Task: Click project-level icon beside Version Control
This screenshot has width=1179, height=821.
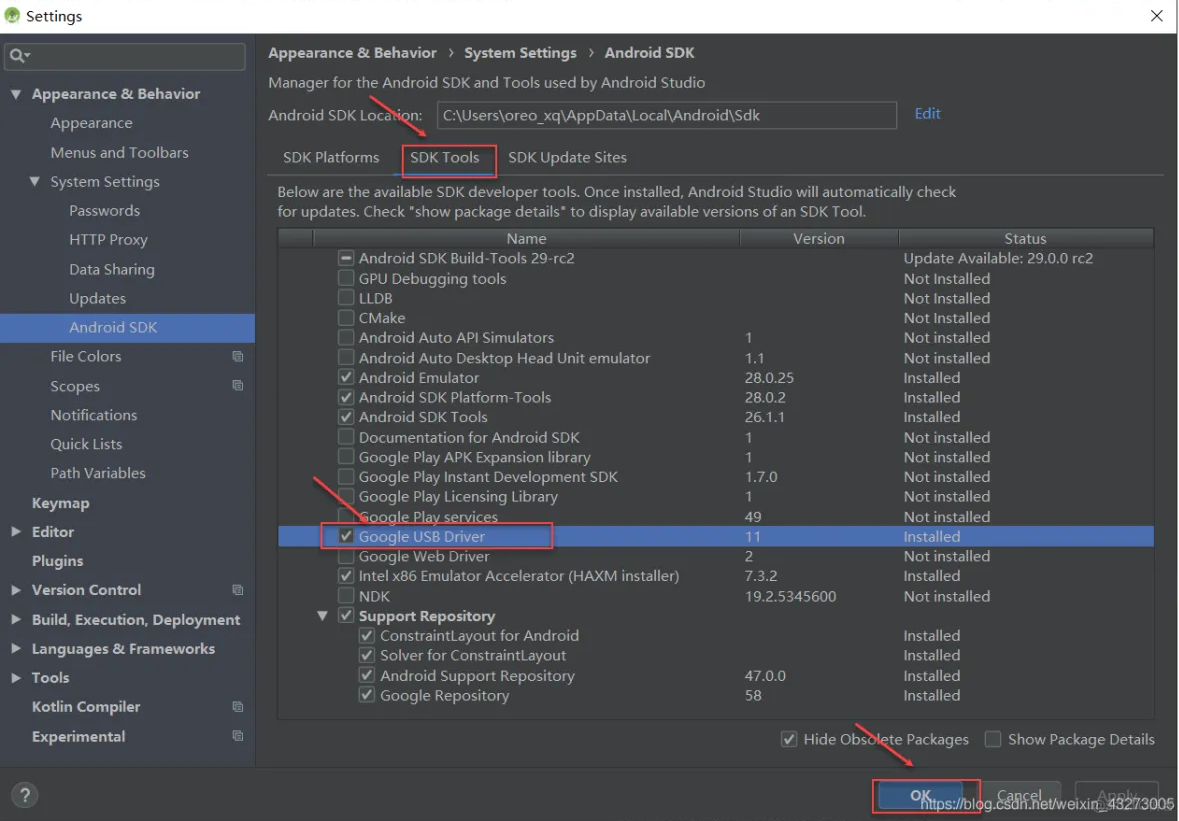Action: pos(238,590)
